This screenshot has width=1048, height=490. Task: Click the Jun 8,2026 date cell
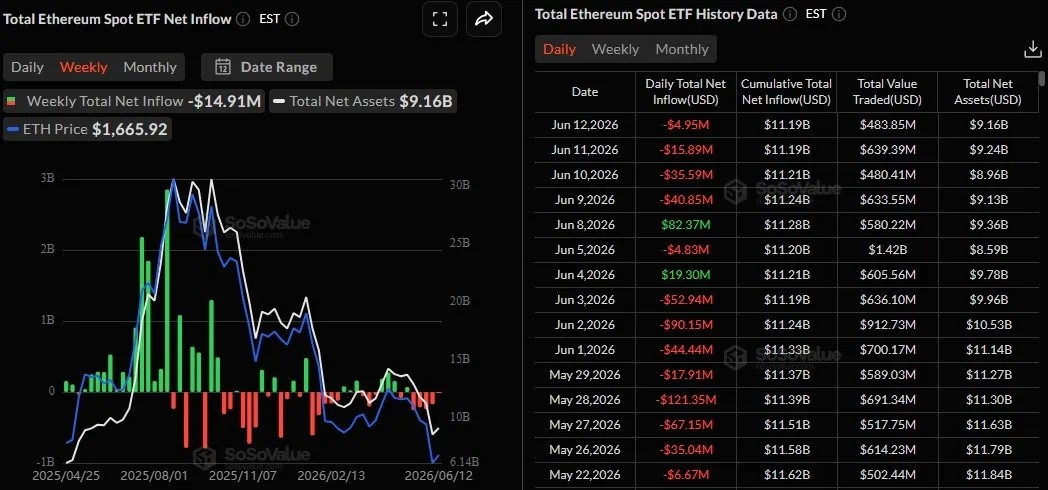[585, 225]
